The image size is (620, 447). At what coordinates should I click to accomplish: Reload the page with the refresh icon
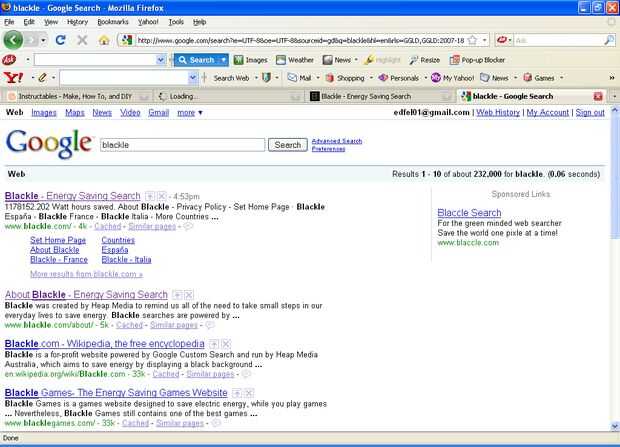pos(60,40)
